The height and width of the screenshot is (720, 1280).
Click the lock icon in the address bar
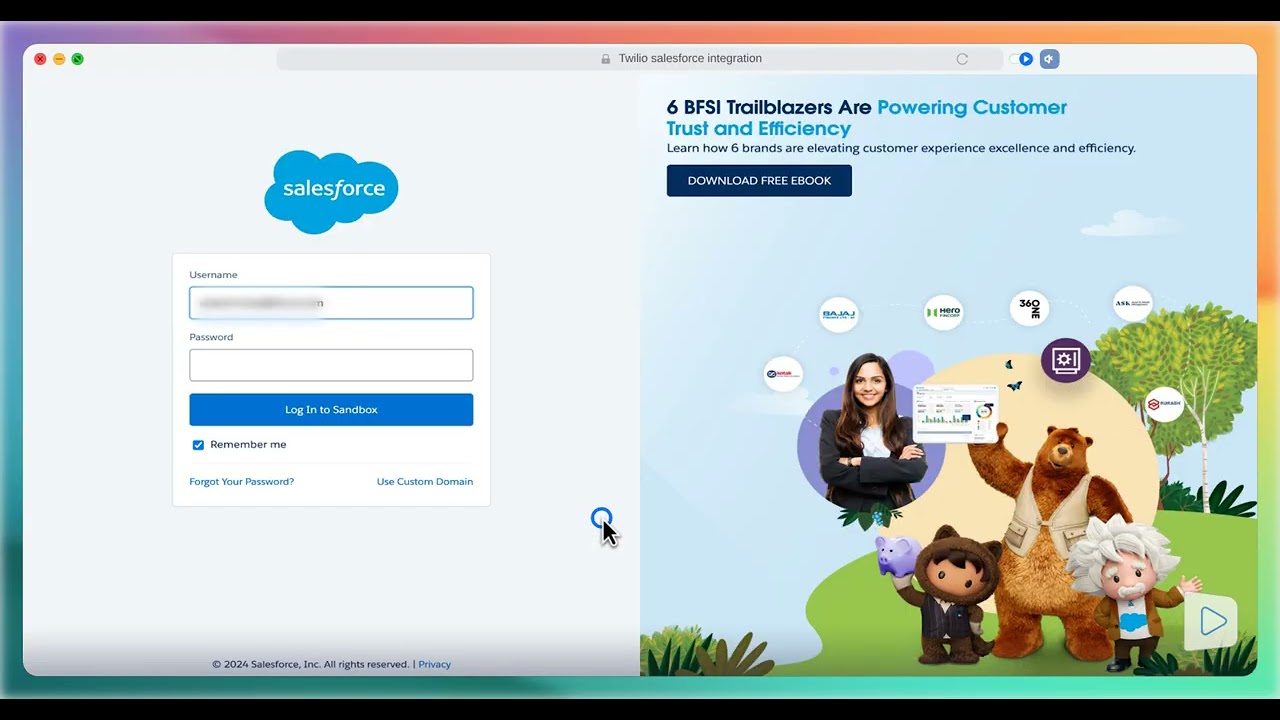coord(605,59)
